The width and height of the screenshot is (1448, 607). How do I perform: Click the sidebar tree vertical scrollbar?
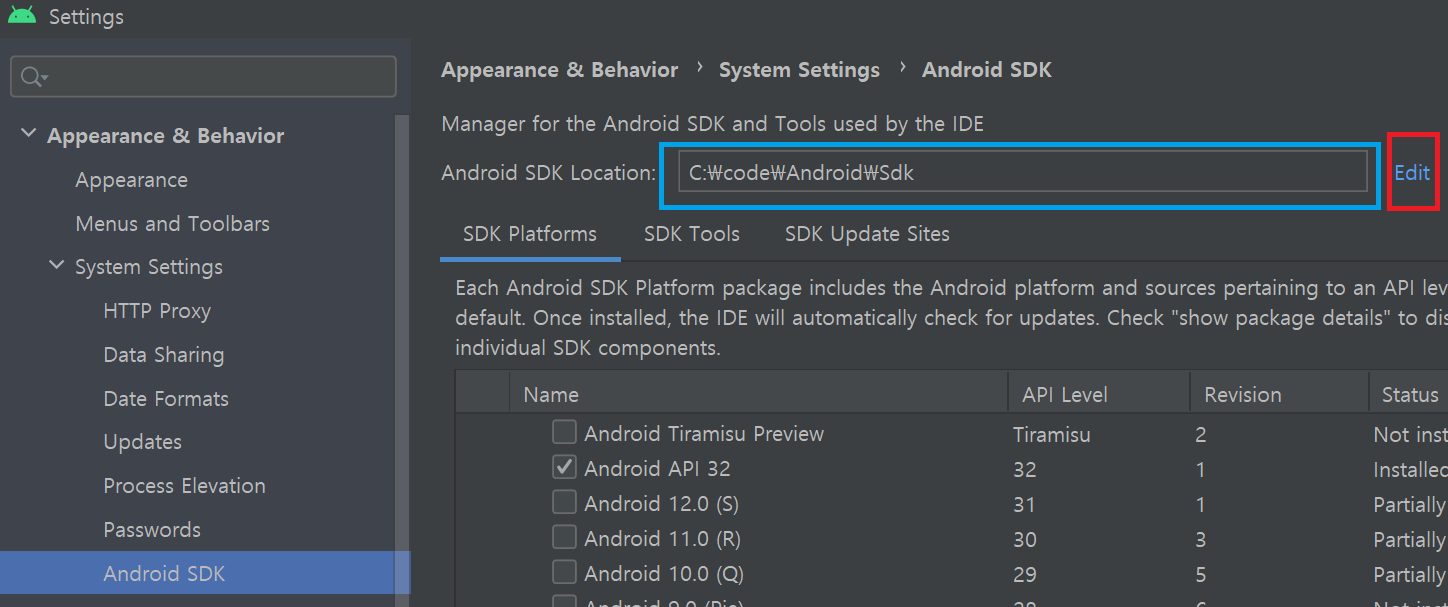[403, 360]
